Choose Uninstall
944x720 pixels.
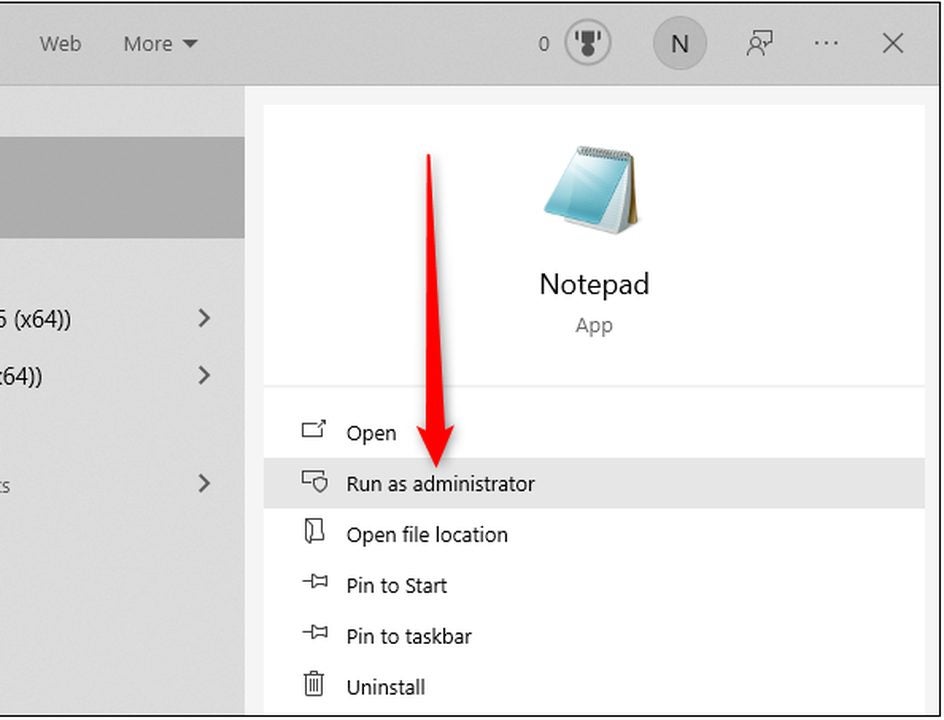(594, 687)
